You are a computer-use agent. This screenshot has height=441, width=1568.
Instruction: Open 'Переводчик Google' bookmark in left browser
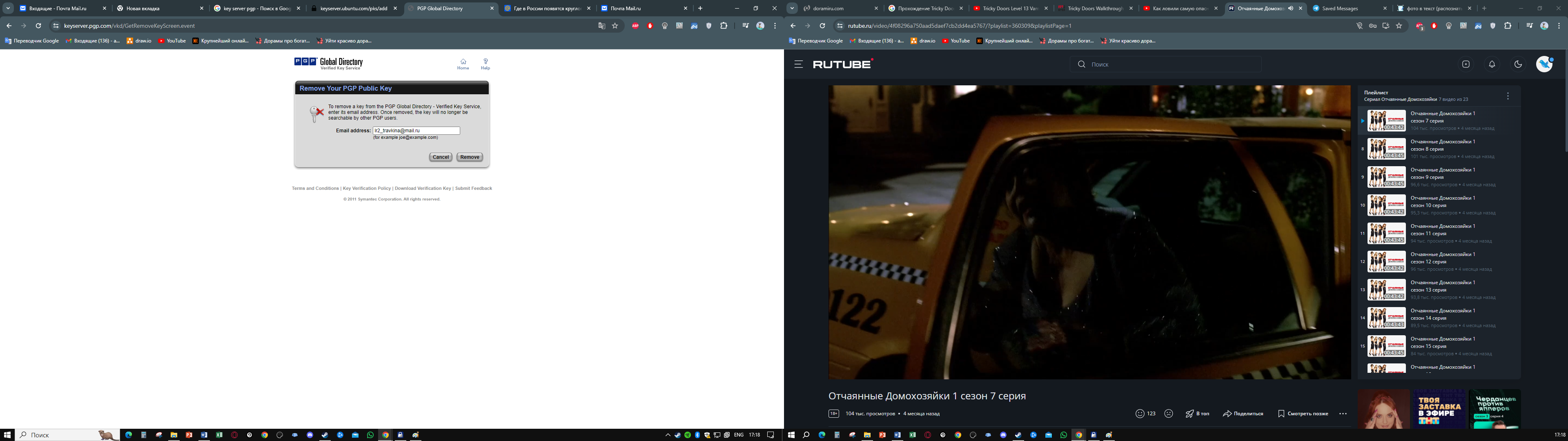click(x=32, y=41)
